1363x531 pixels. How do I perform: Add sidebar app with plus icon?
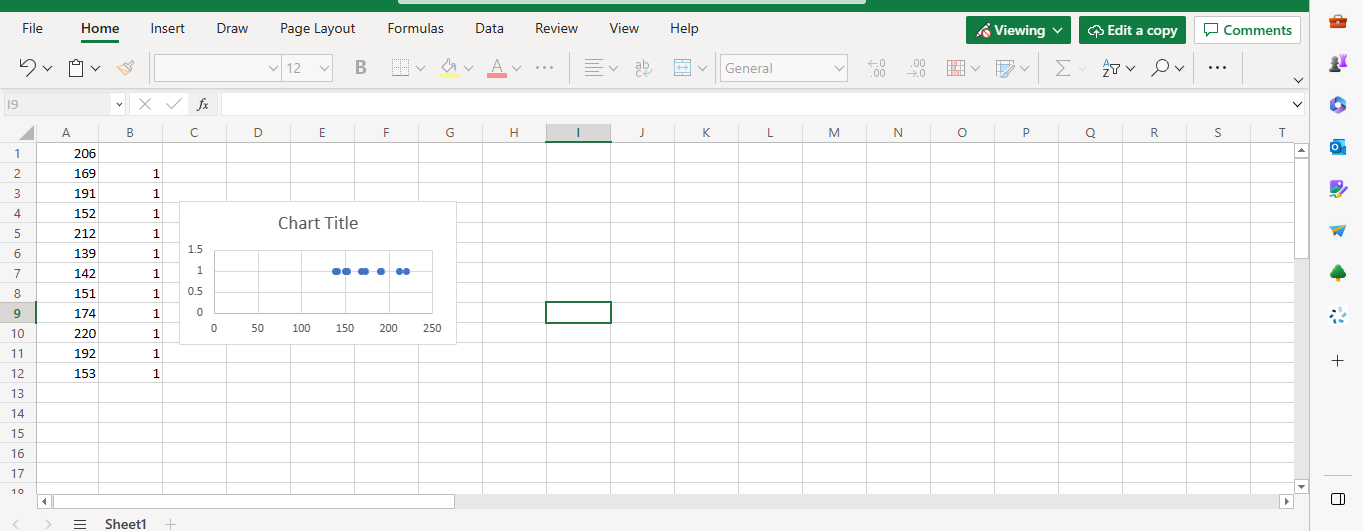[x=1338, y=360]
